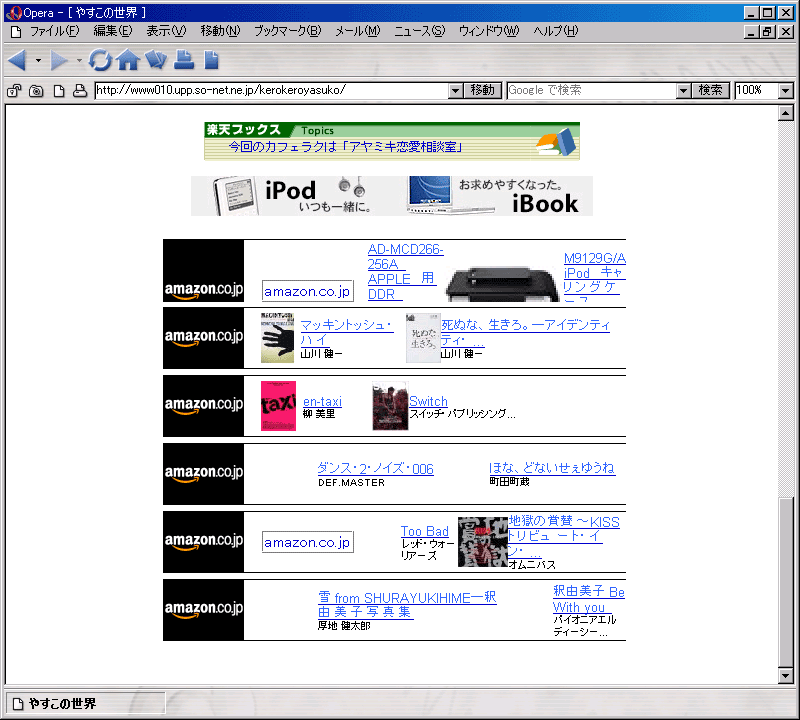This screenshot has height=720, width=800.
Task: Go back using the Back arrow
Action: (x=17, y=60)
